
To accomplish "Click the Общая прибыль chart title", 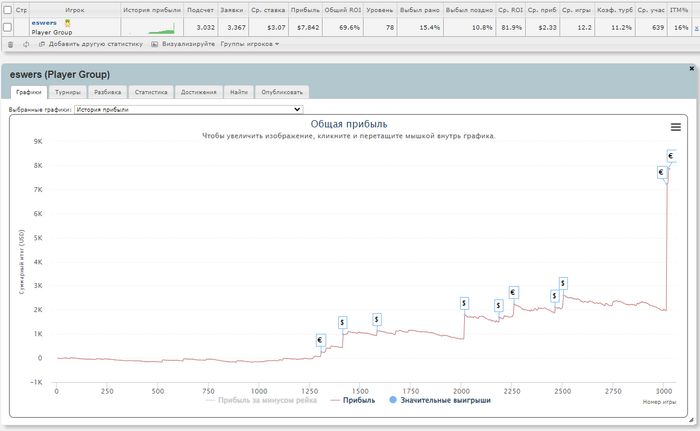I will point(349,124).
